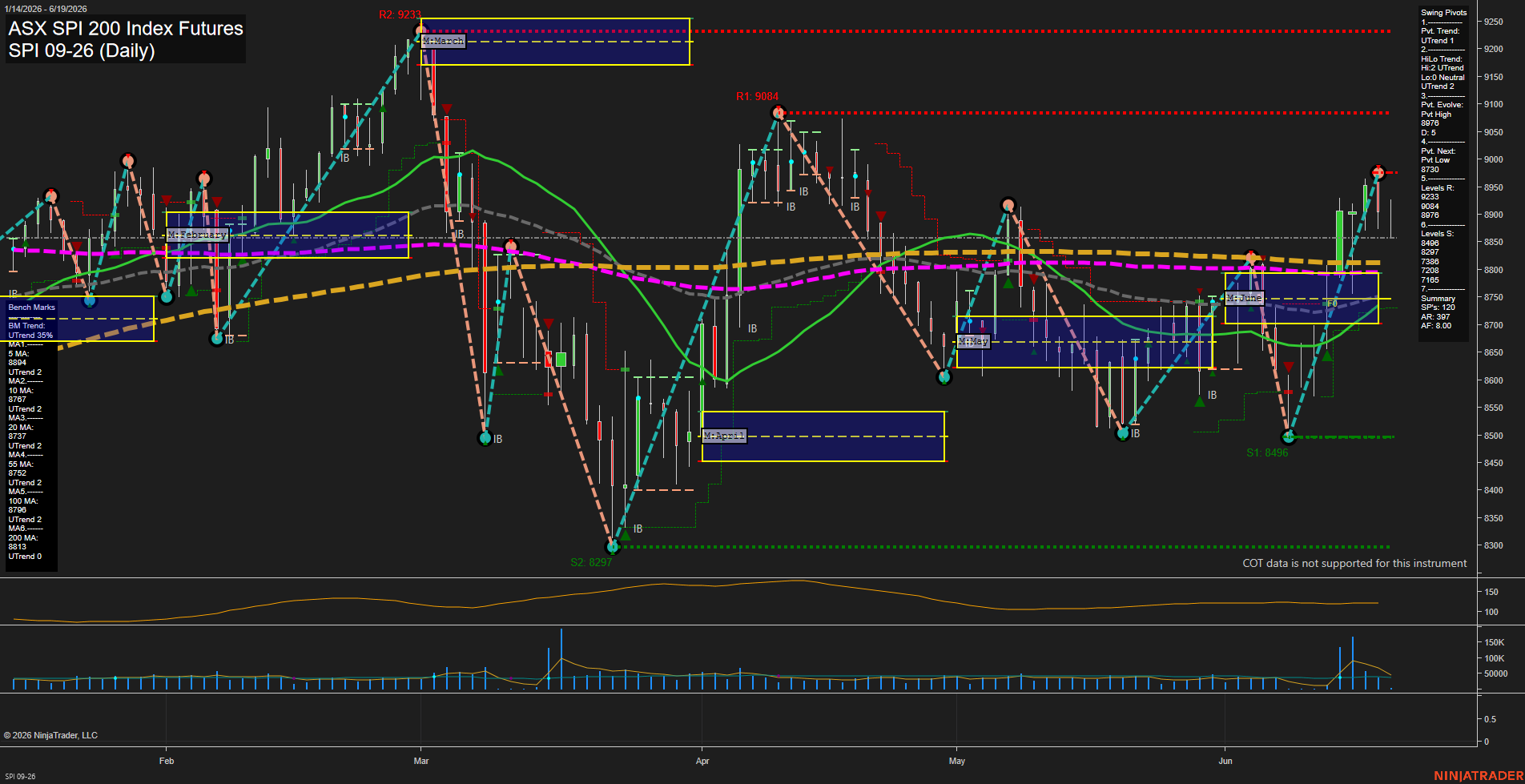
Task: Click the 50000 volume axis label
Action: 1495,673
